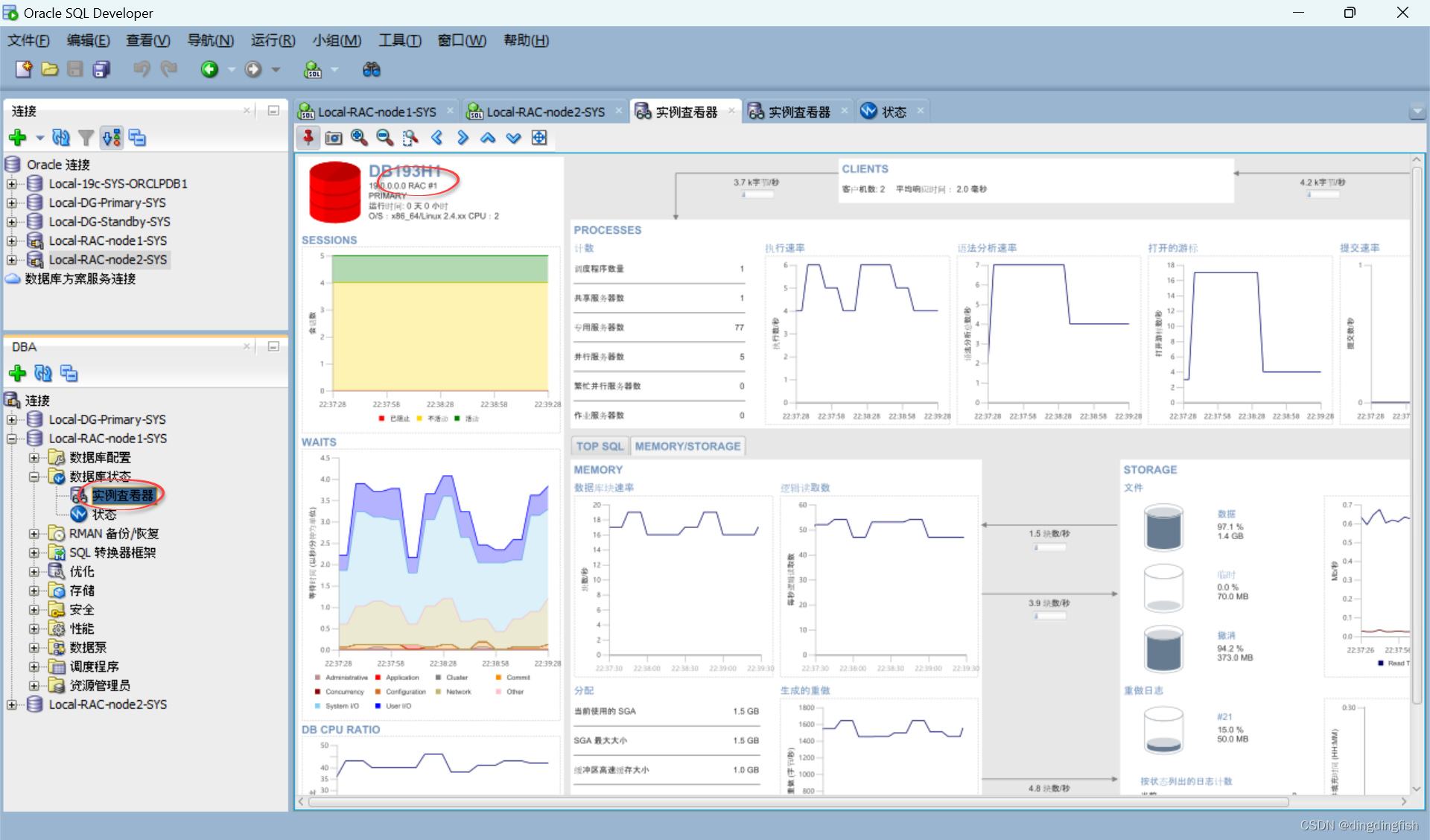Switch to Local-RAC-node2-SYS worksheet tab

click(x=545, y=112)
